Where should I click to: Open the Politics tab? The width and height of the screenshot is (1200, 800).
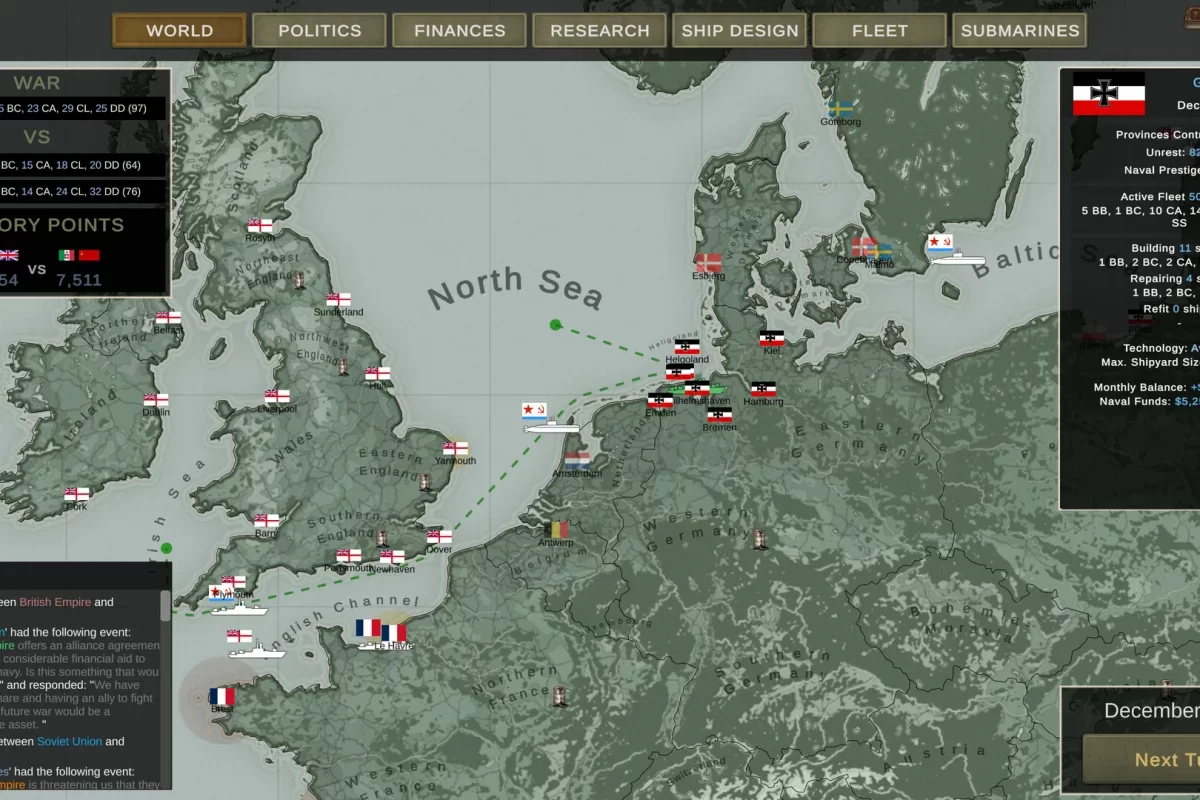coord(319,30)
